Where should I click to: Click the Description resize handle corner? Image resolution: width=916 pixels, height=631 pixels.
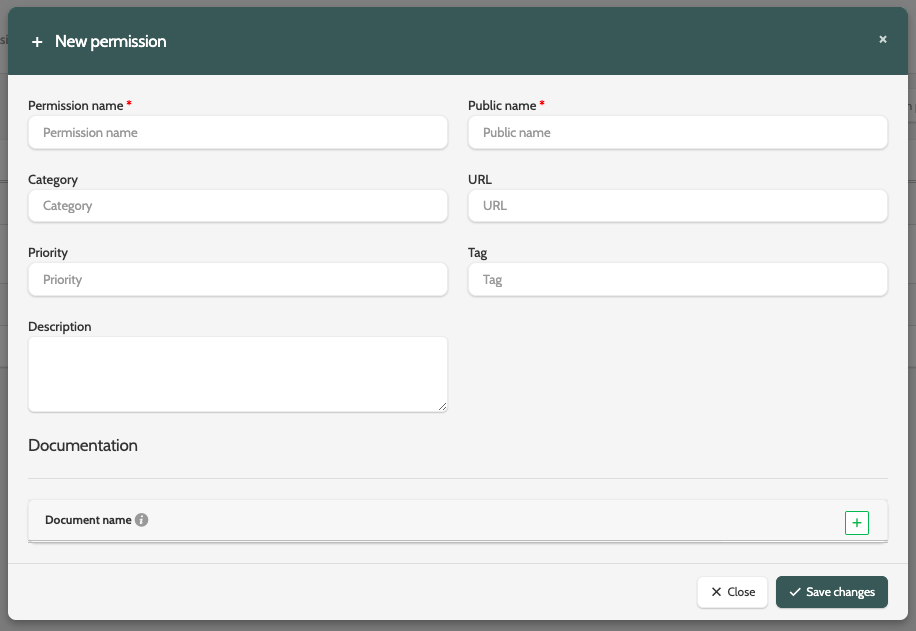(442, 407)
